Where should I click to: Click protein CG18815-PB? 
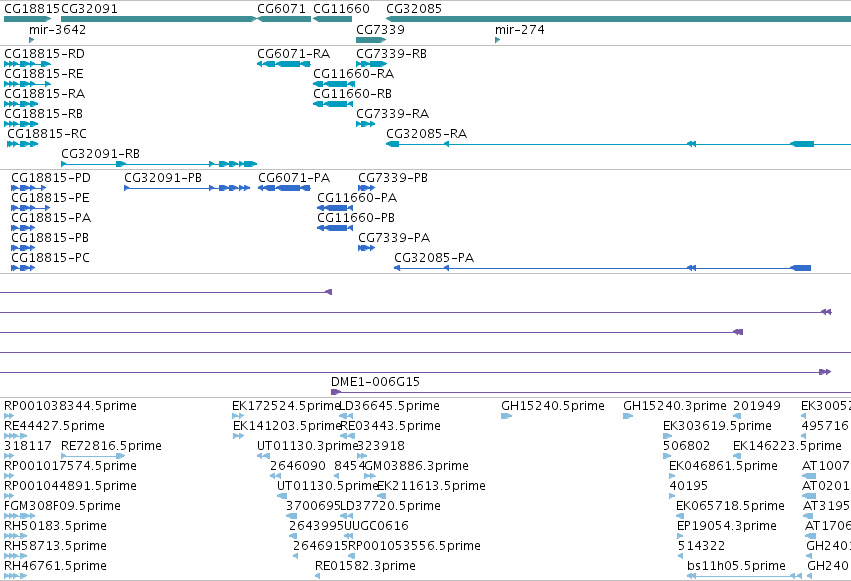pyautogui.click(x=50, y=238)
